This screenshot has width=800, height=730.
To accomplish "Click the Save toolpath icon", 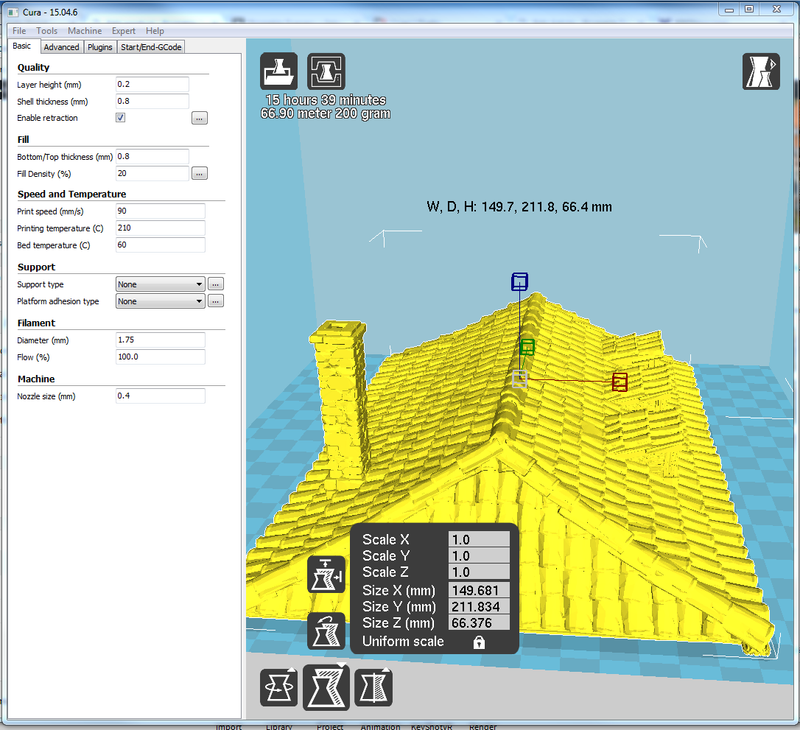I will [x=326, y=71].
